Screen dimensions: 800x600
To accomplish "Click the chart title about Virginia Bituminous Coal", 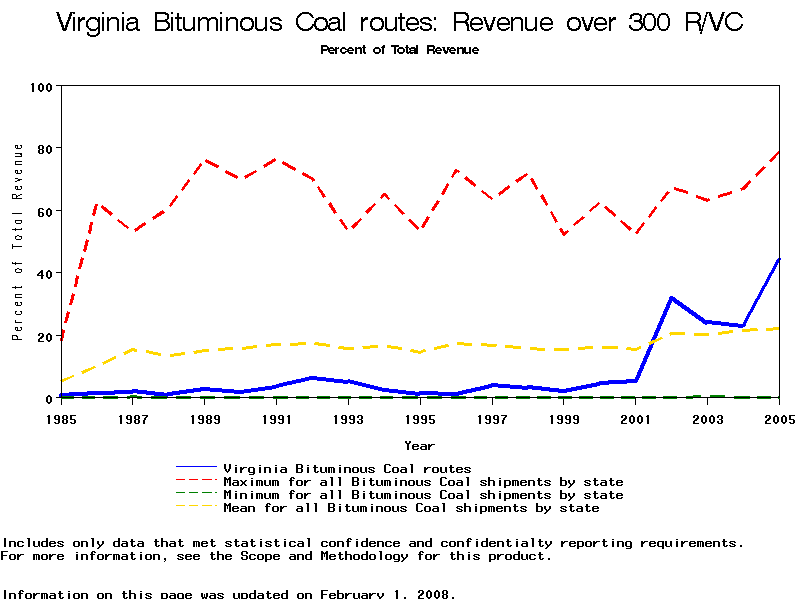I will 399,23.
